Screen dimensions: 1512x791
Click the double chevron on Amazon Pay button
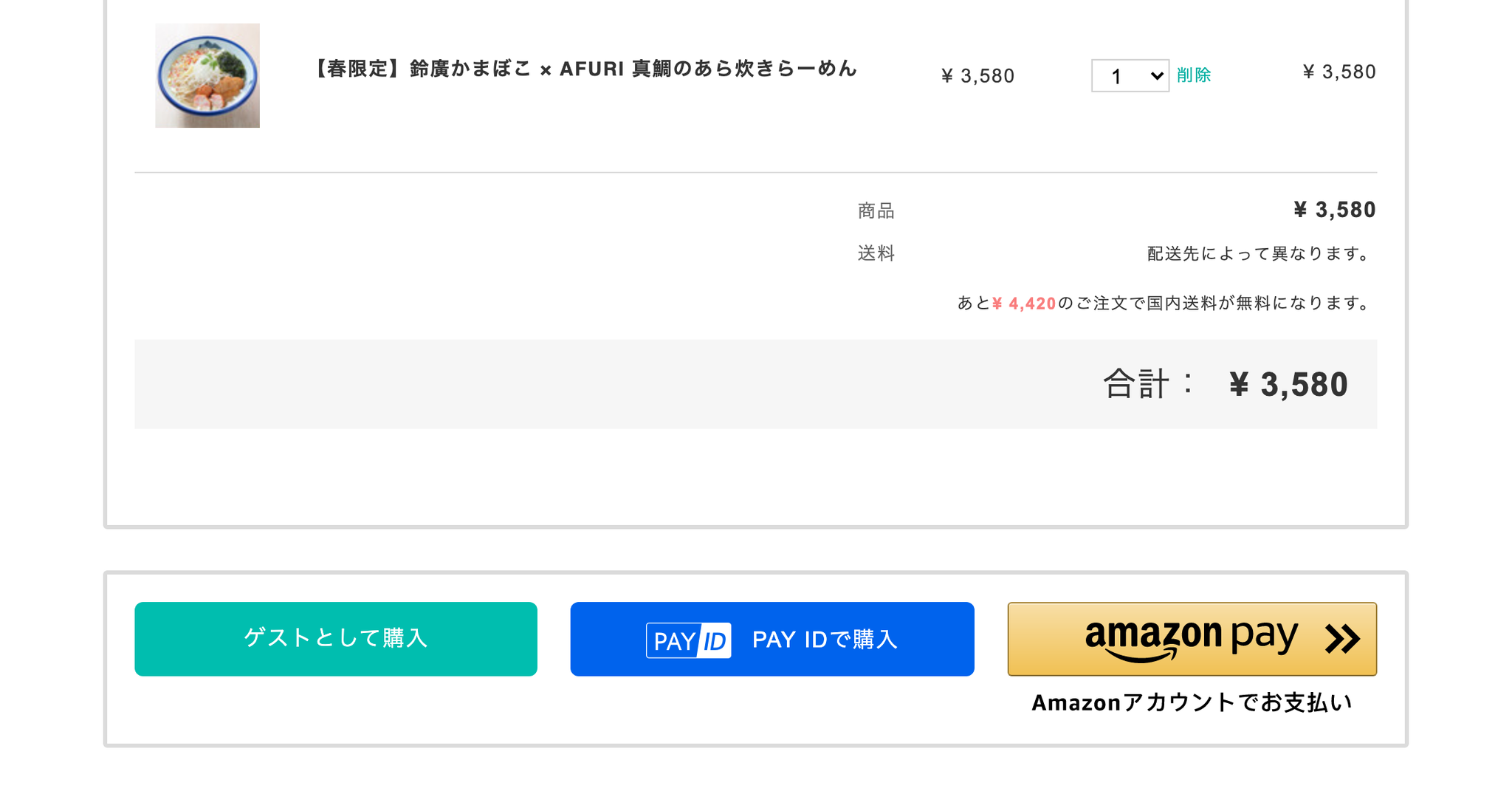click(x=1342, y=639)
